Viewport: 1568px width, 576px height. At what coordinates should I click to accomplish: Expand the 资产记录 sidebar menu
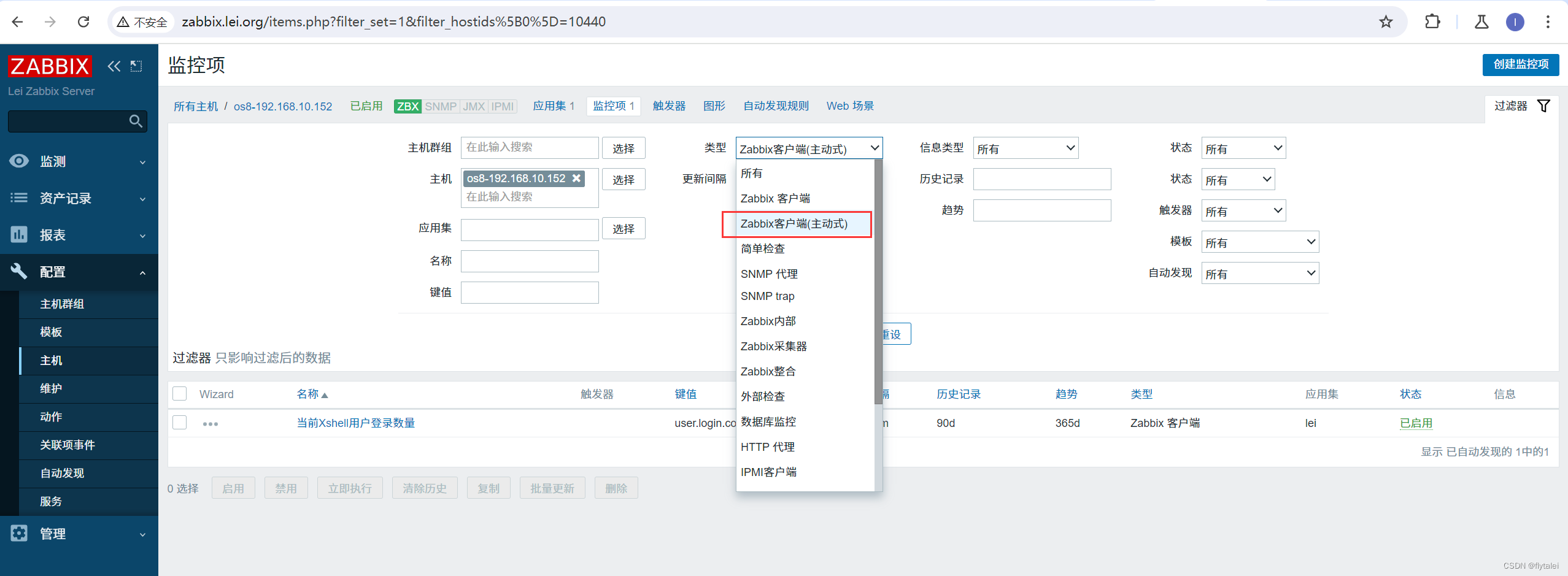click(79, 198)
